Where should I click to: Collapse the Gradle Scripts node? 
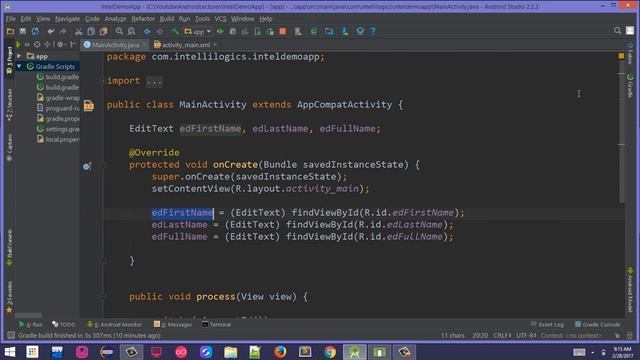[x=19, y=66]
